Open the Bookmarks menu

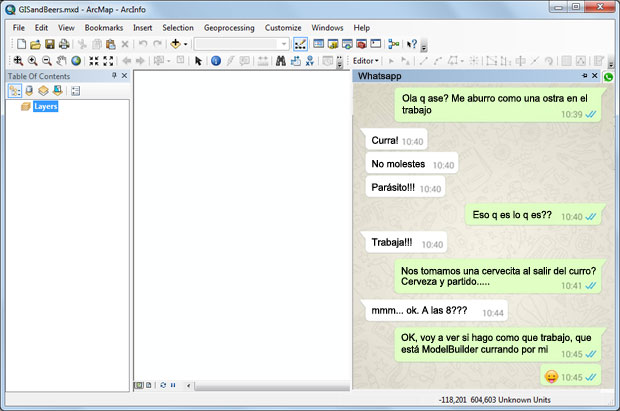click(x=104, y=28)
